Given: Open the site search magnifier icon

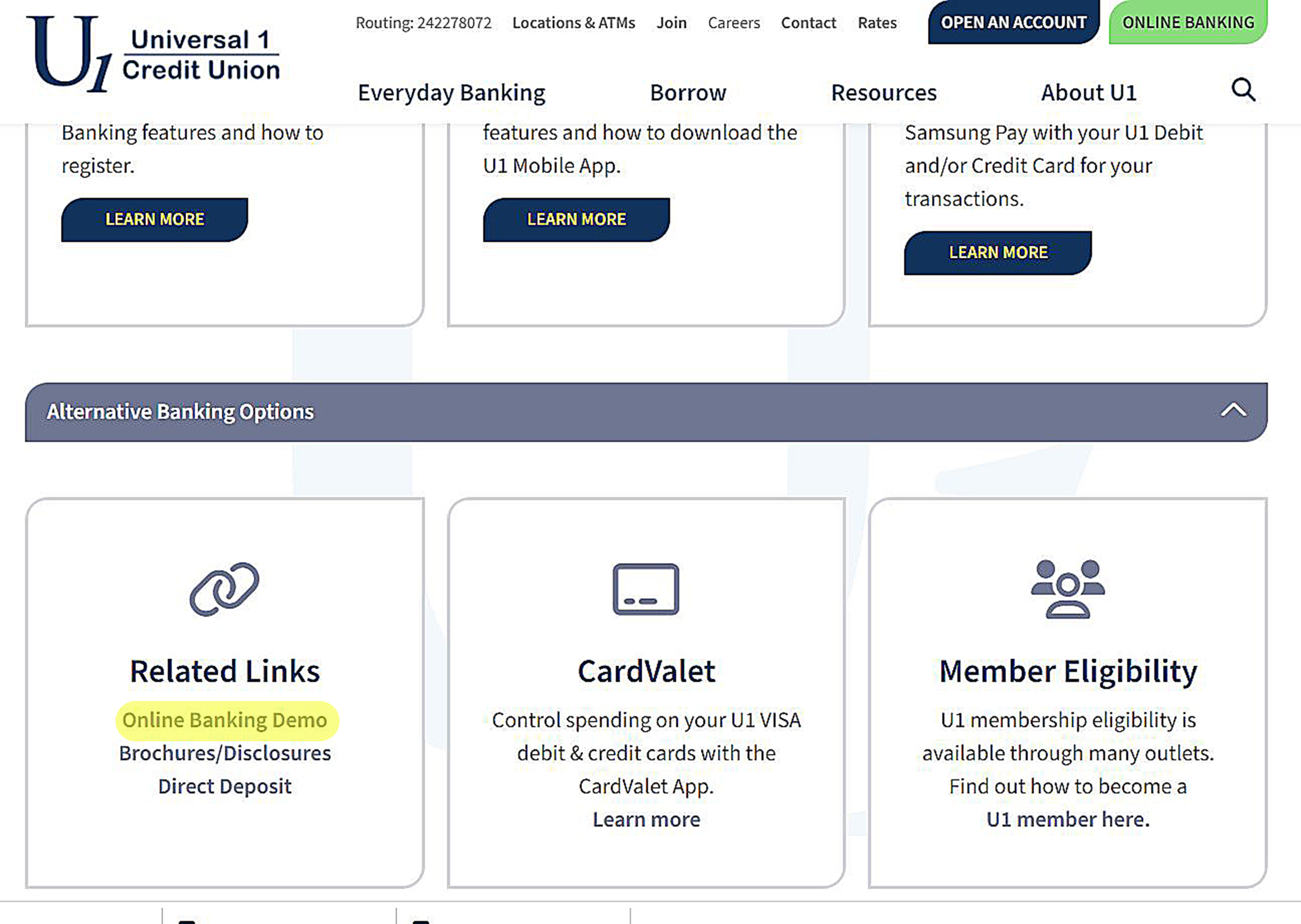Looking at the screenshot, I should (x=1244, y=90).
